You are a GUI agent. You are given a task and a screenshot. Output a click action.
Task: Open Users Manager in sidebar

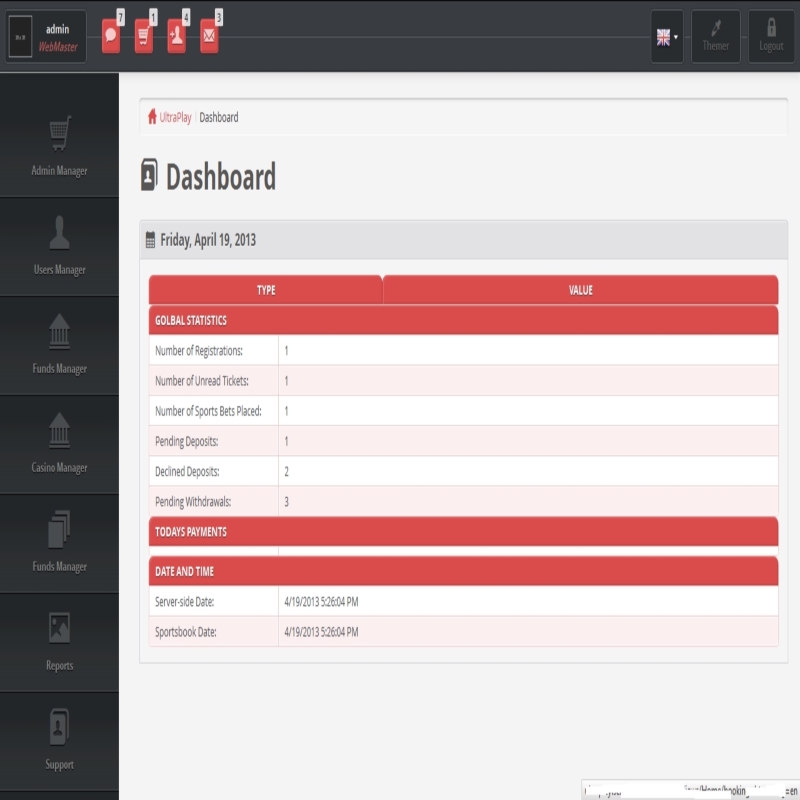pyautogui.click(x=59, y=246)
